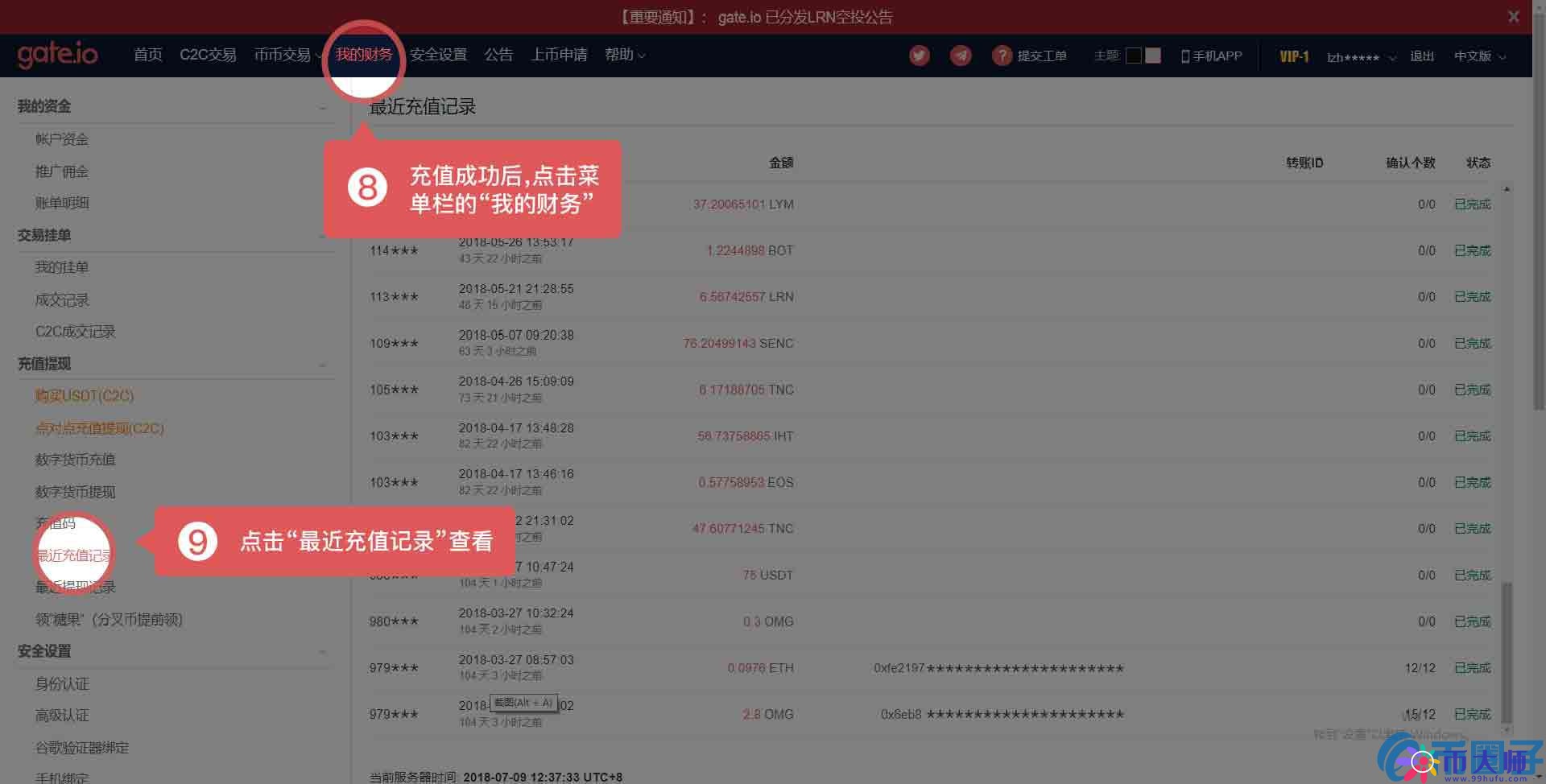The image size is (1546, 784).
Task: Open the 中文版 language dropdown
Action: 1480,56
